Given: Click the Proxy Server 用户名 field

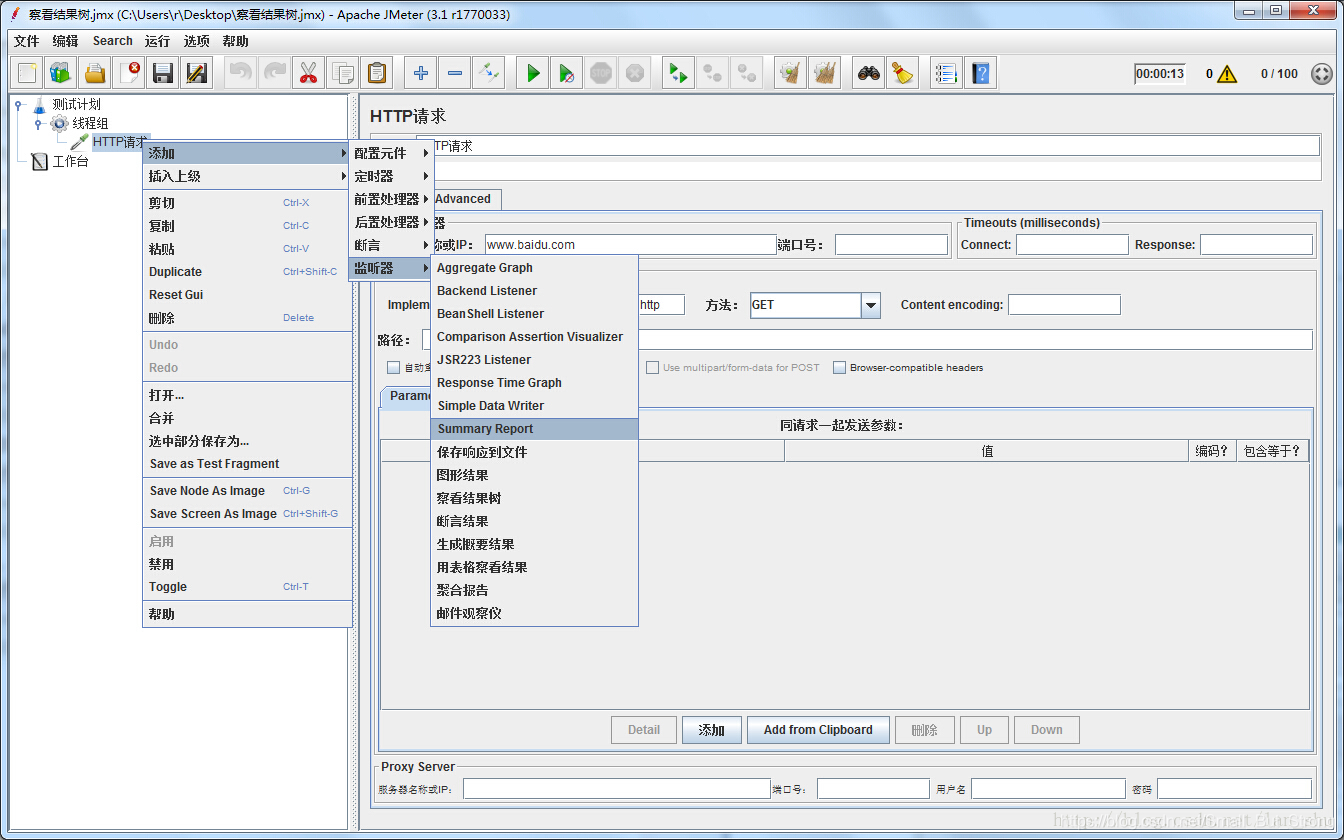Looking at the screenshot, I should point(1048,790).
